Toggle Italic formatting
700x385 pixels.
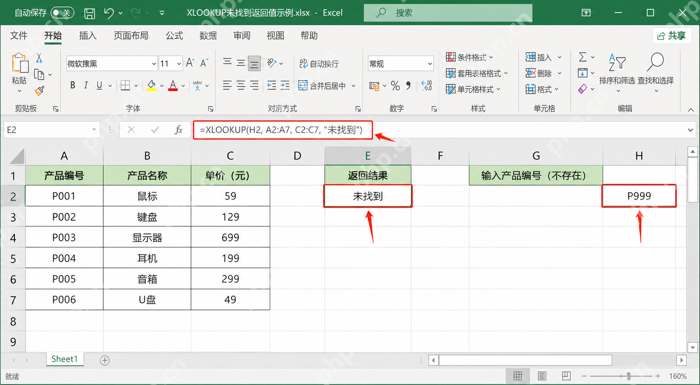86,85
